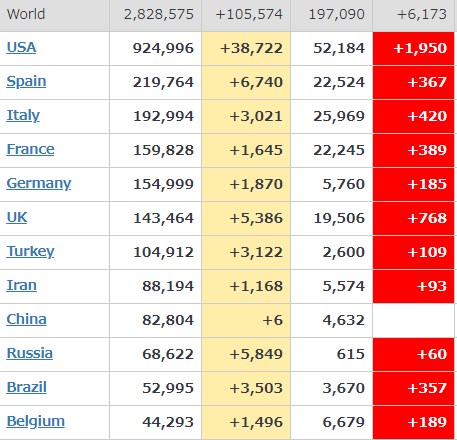Open the France country link
The width and height of the screenshot is (457, 440).
click(30, 149)
